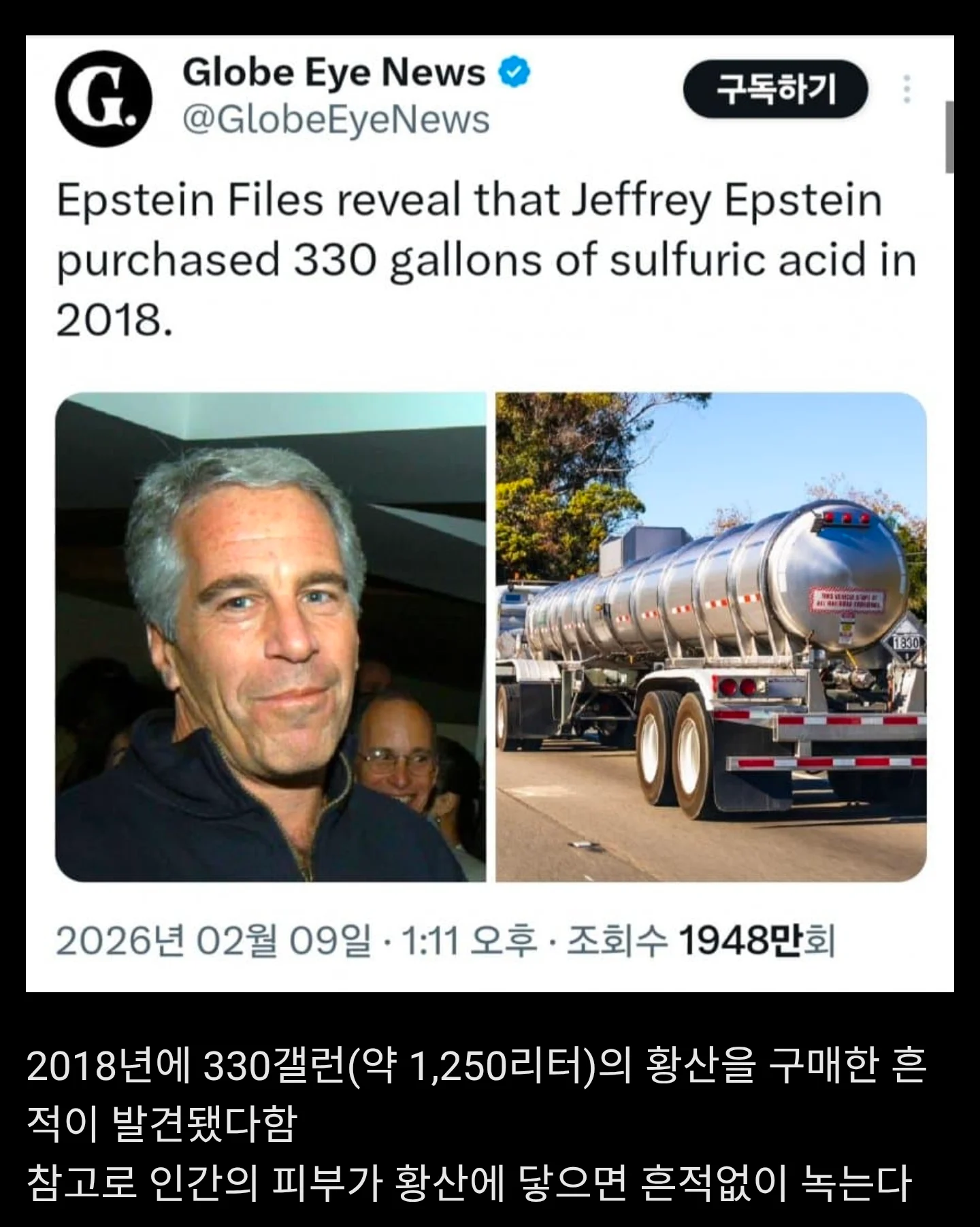Click the Korean caption mentioning 330갤런
The image size is (980, 1227).
pos(476,1066)
